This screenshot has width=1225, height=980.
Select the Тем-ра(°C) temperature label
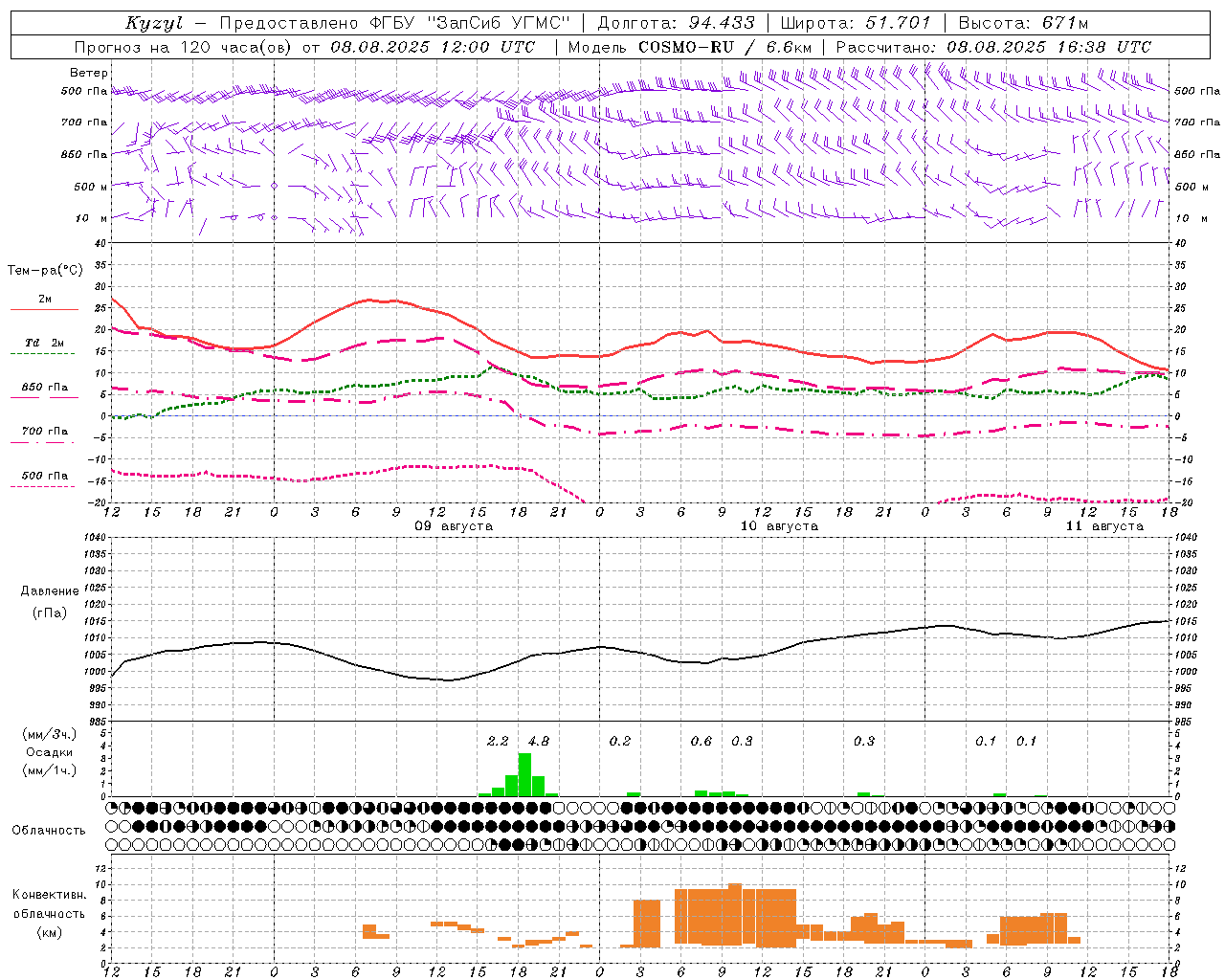[45, 271]
